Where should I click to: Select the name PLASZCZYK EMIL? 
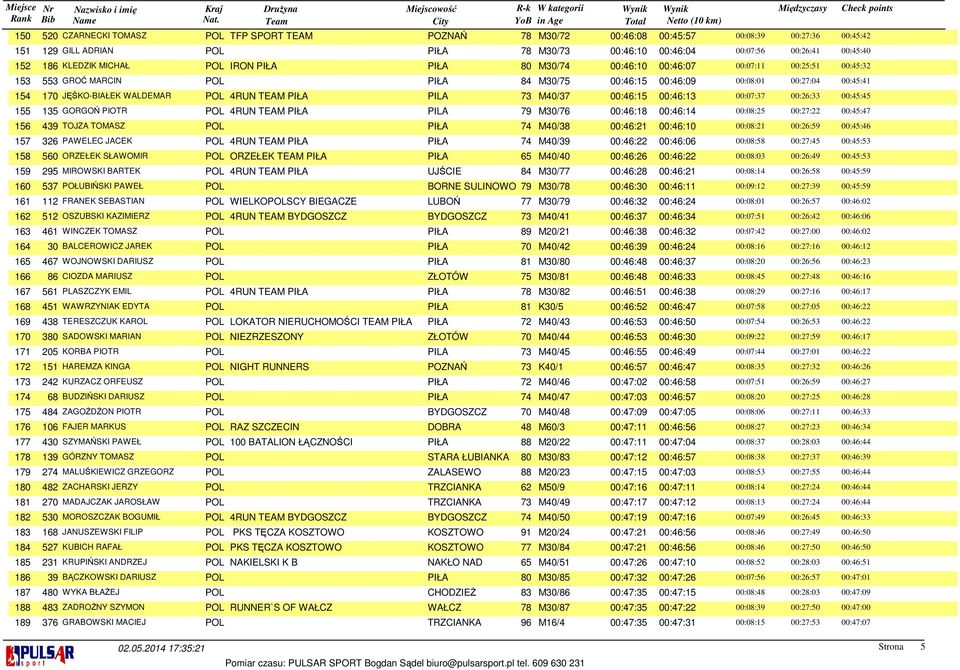point(97,292)
